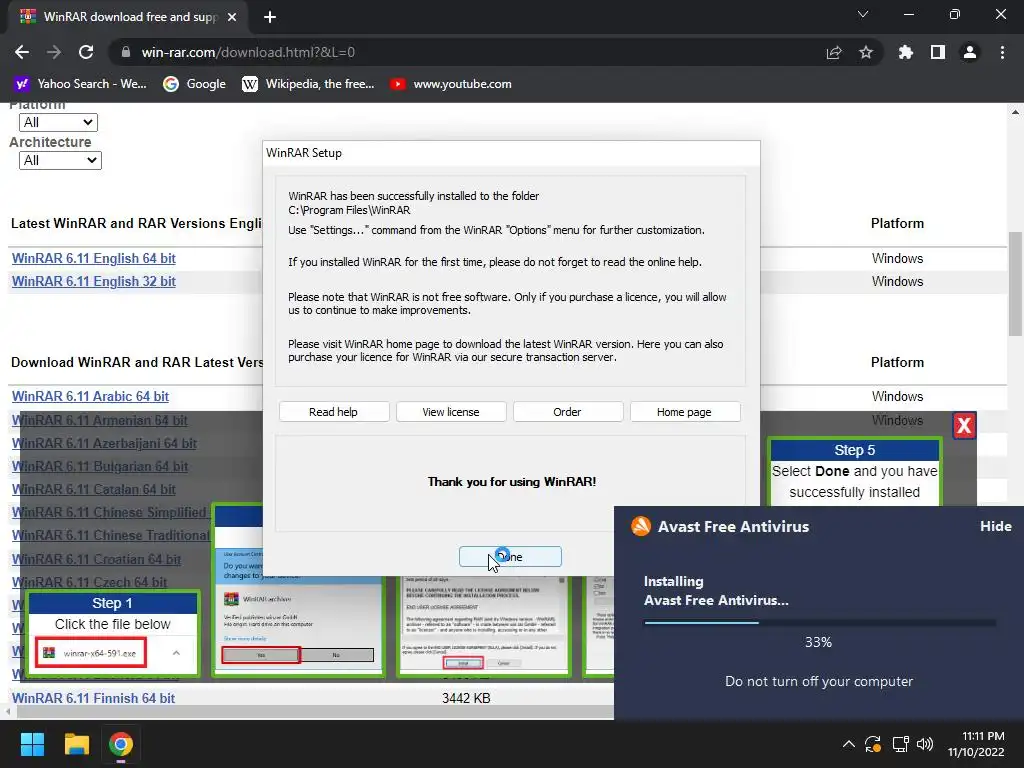
Task: Close the red X step overlay
Action: pyautogui.click(x=964, y=426)
